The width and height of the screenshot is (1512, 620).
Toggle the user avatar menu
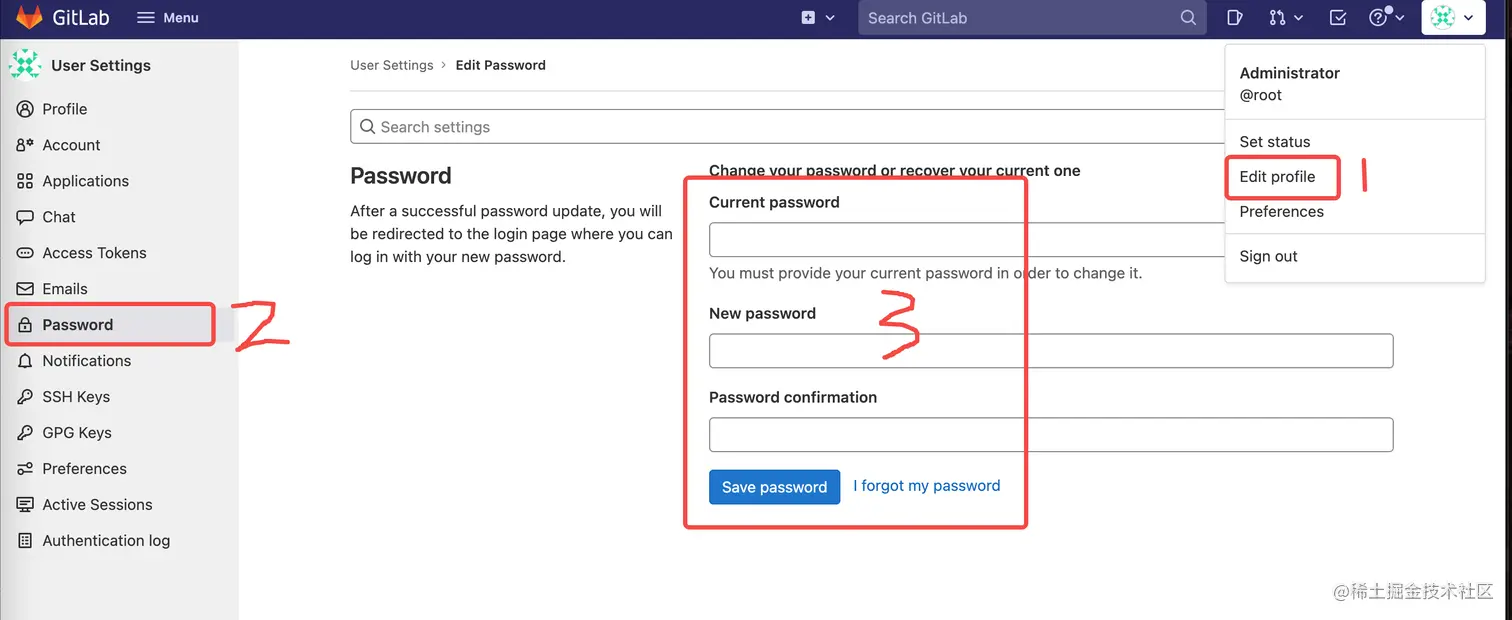(1452, 18)
